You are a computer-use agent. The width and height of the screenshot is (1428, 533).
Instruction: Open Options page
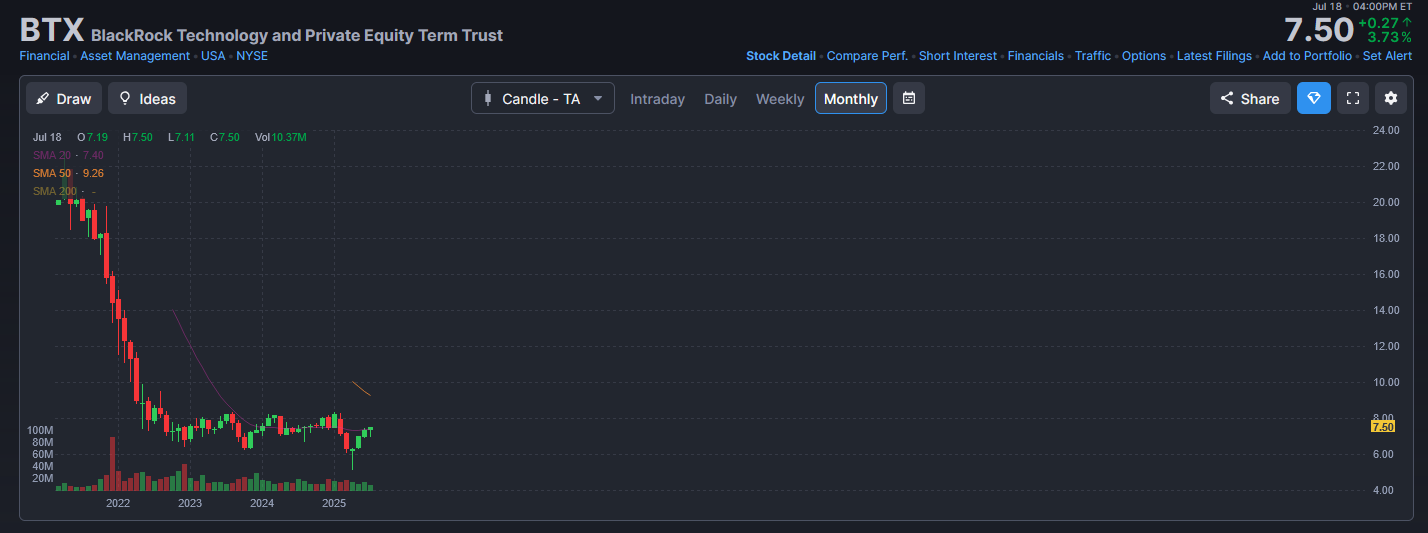(x=1144, y=56)
